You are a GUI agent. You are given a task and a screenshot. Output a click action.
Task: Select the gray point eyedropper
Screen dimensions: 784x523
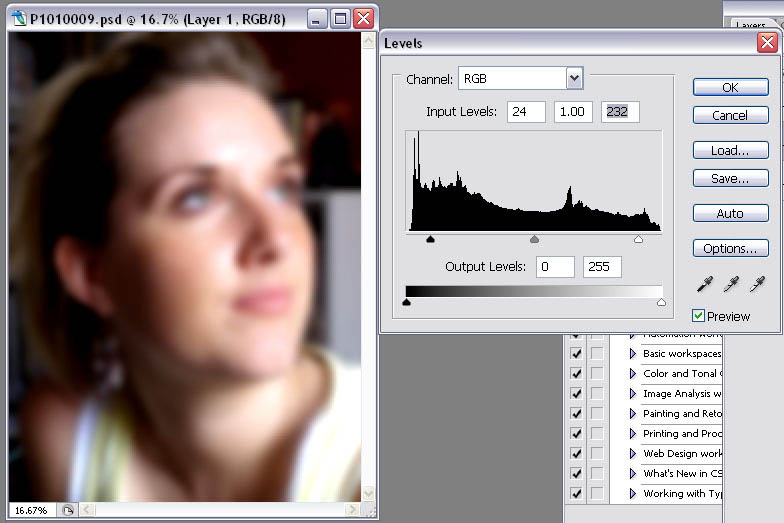732,284
